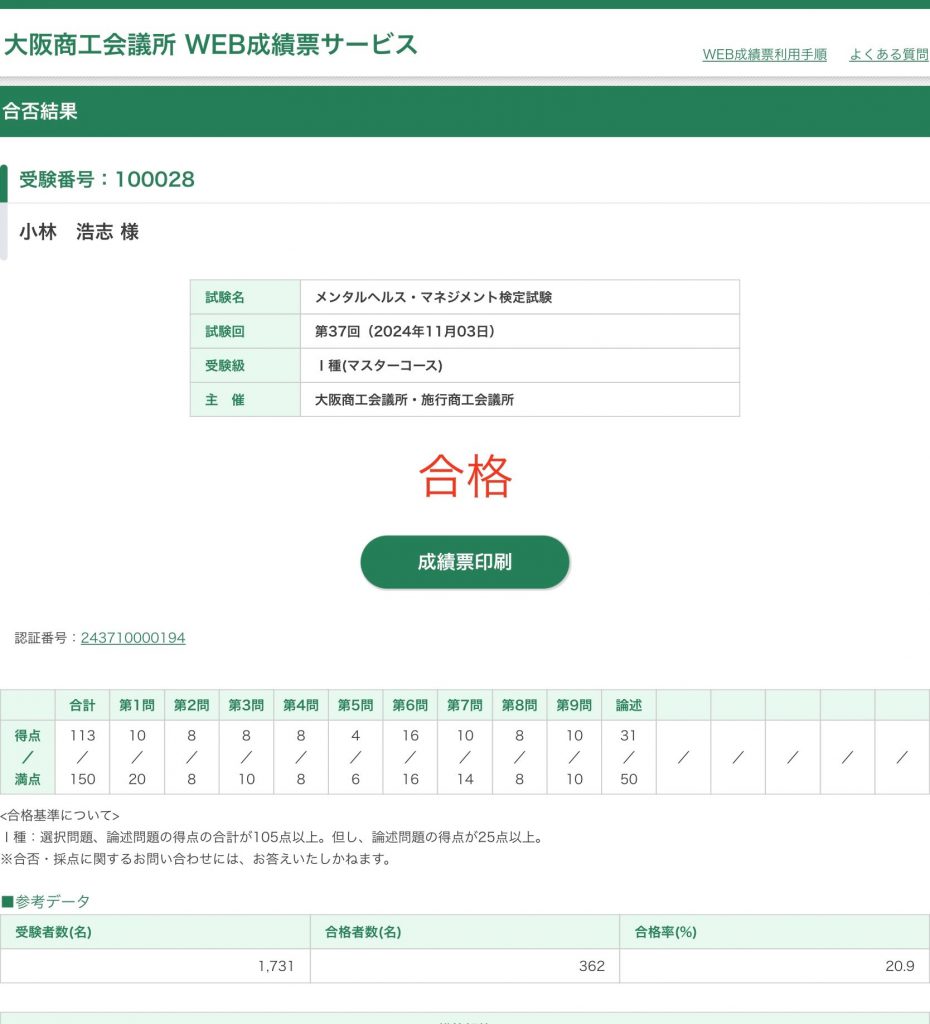Click the 大阪商工会議所 WEB成績票サービス site title

click(x=211, y=45)
